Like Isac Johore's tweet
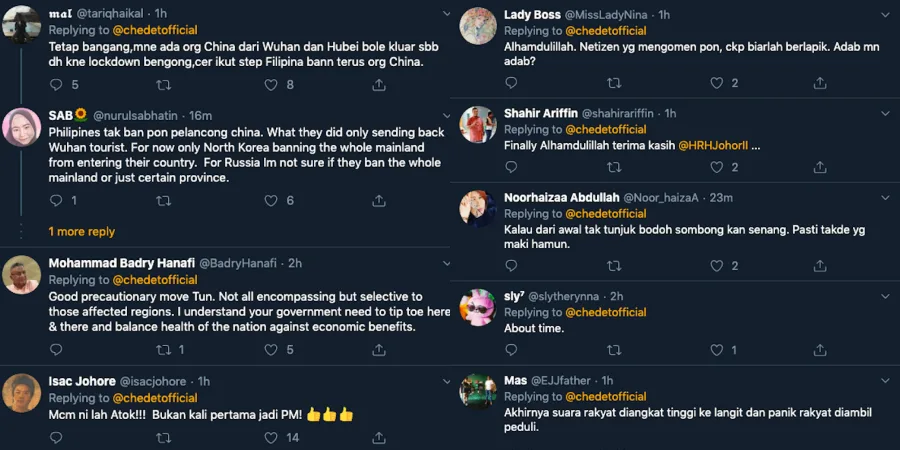The image size is (900, 450). point(270,437)
